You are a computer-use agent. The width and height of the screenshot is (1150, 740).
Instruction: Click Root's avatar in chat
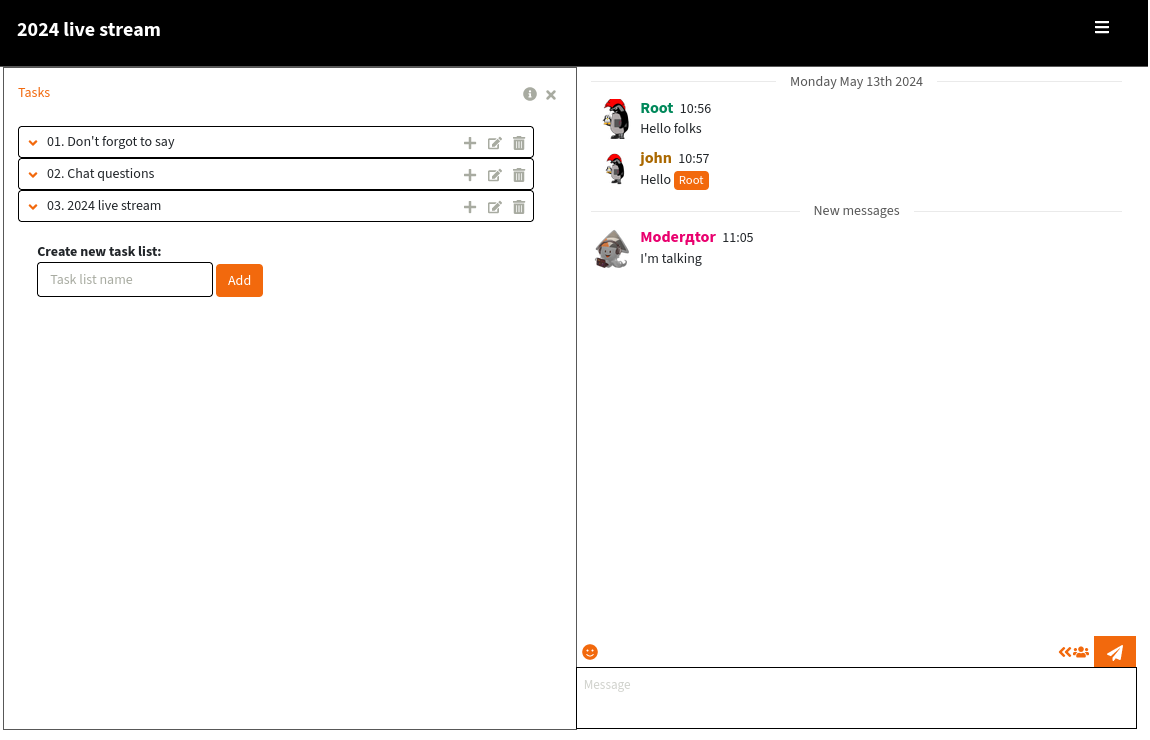[615, 119]
